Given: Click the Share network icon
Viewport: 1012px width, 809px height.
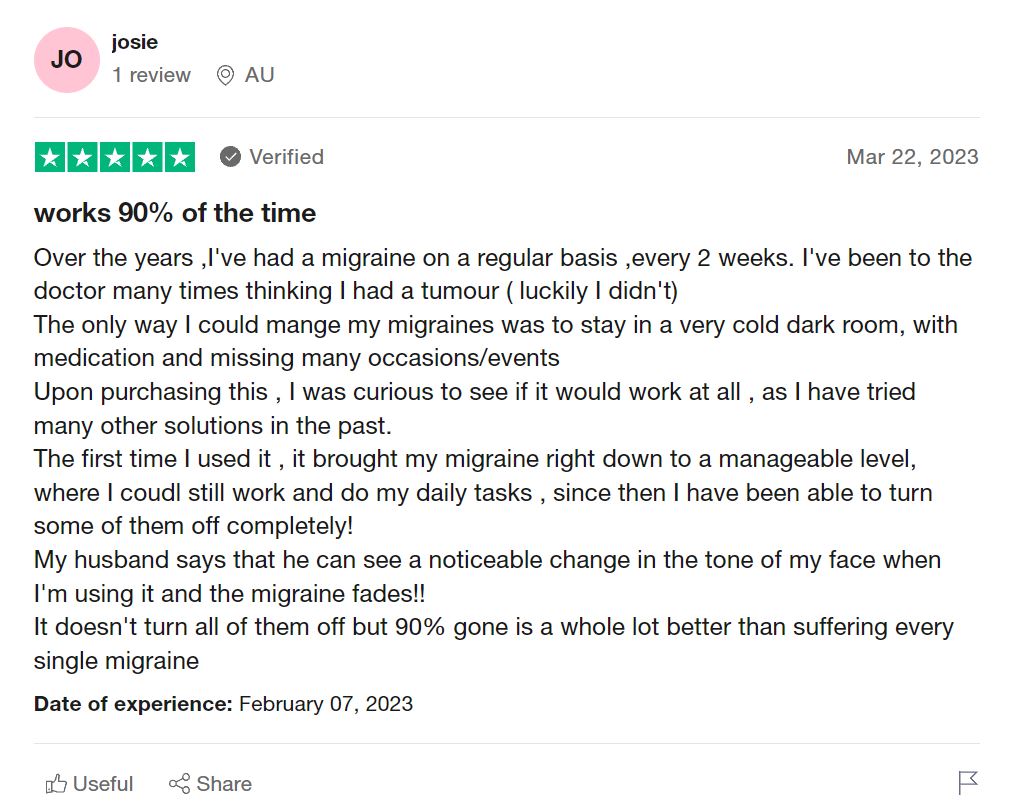Looking at the screenshot, I should click(x=180, y=783).
